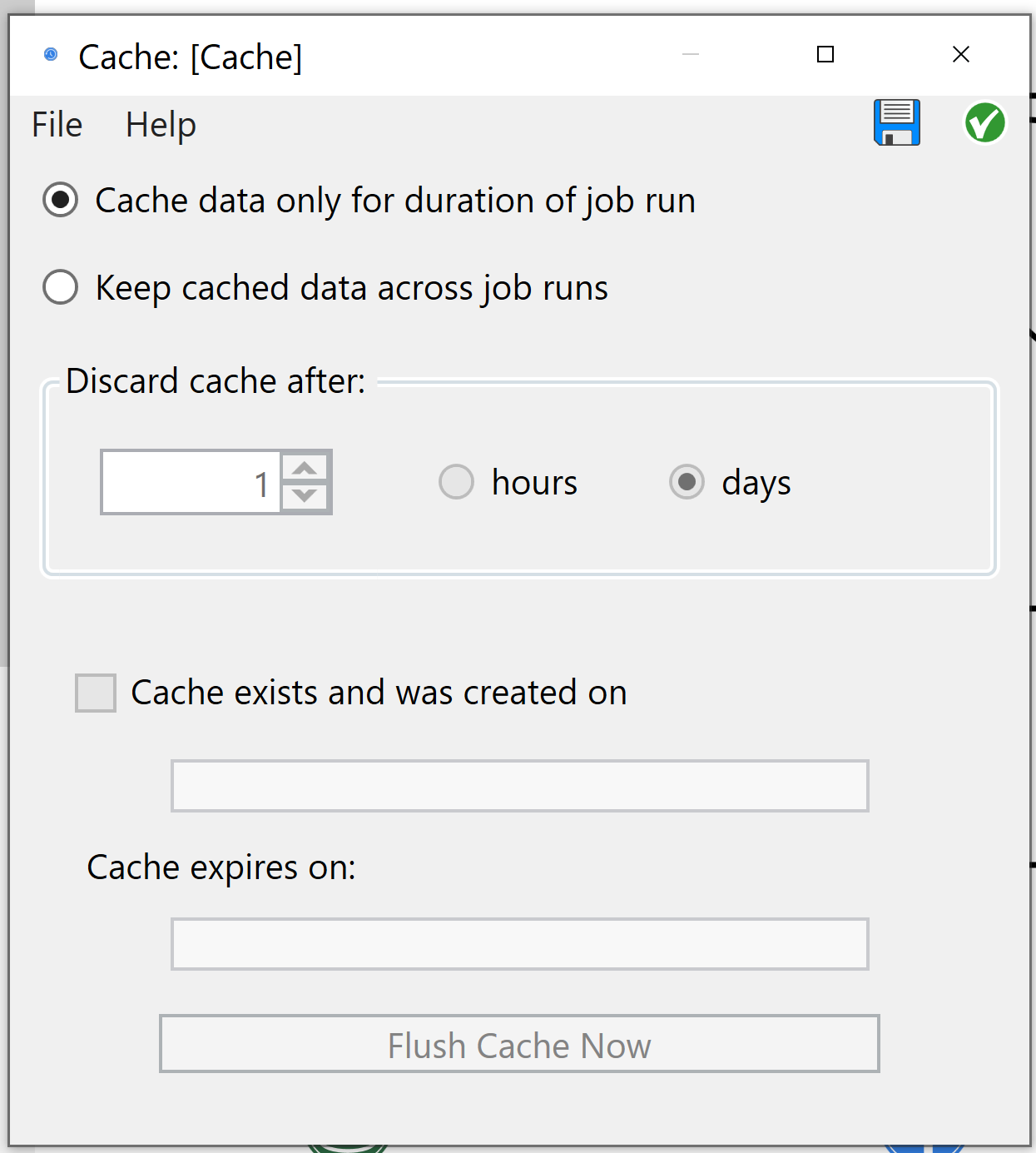Select keep cached data across job runs
Image resolution: width=1036 pixels, height=1153 pixels.
click(59, 286)
